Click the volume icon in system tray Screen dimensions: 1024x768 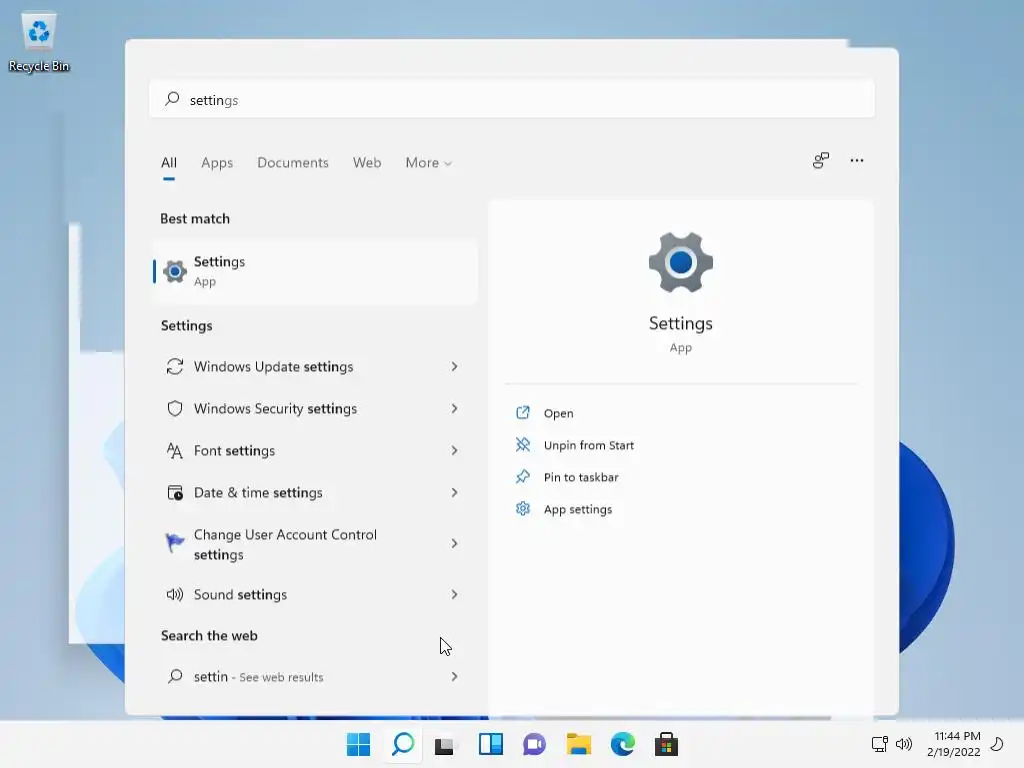(904, 744)
